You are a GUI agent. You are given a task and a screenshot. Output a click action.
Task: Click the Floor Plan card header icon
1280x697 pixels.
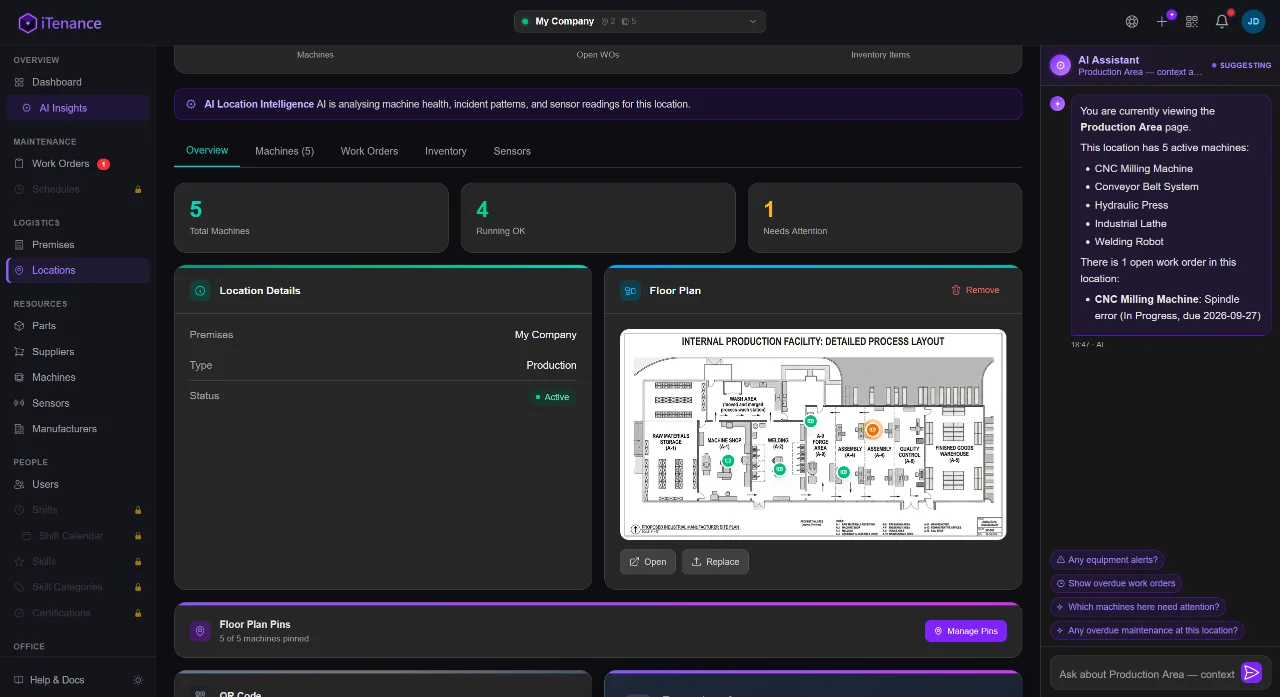coord(630,291)
